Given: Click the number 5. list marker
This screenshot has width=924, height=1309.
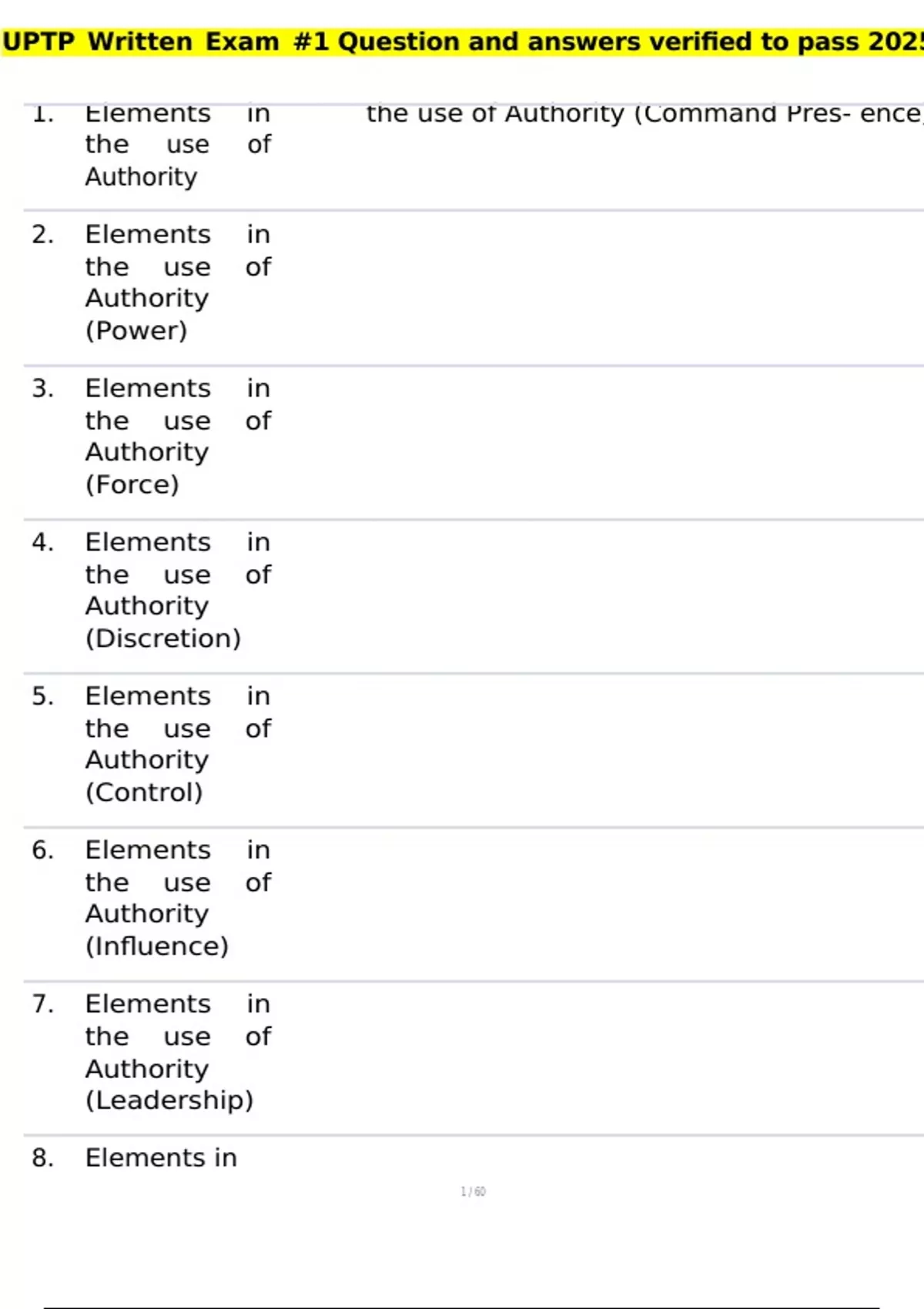Looking at the screenshot, I should click(42, 696).
